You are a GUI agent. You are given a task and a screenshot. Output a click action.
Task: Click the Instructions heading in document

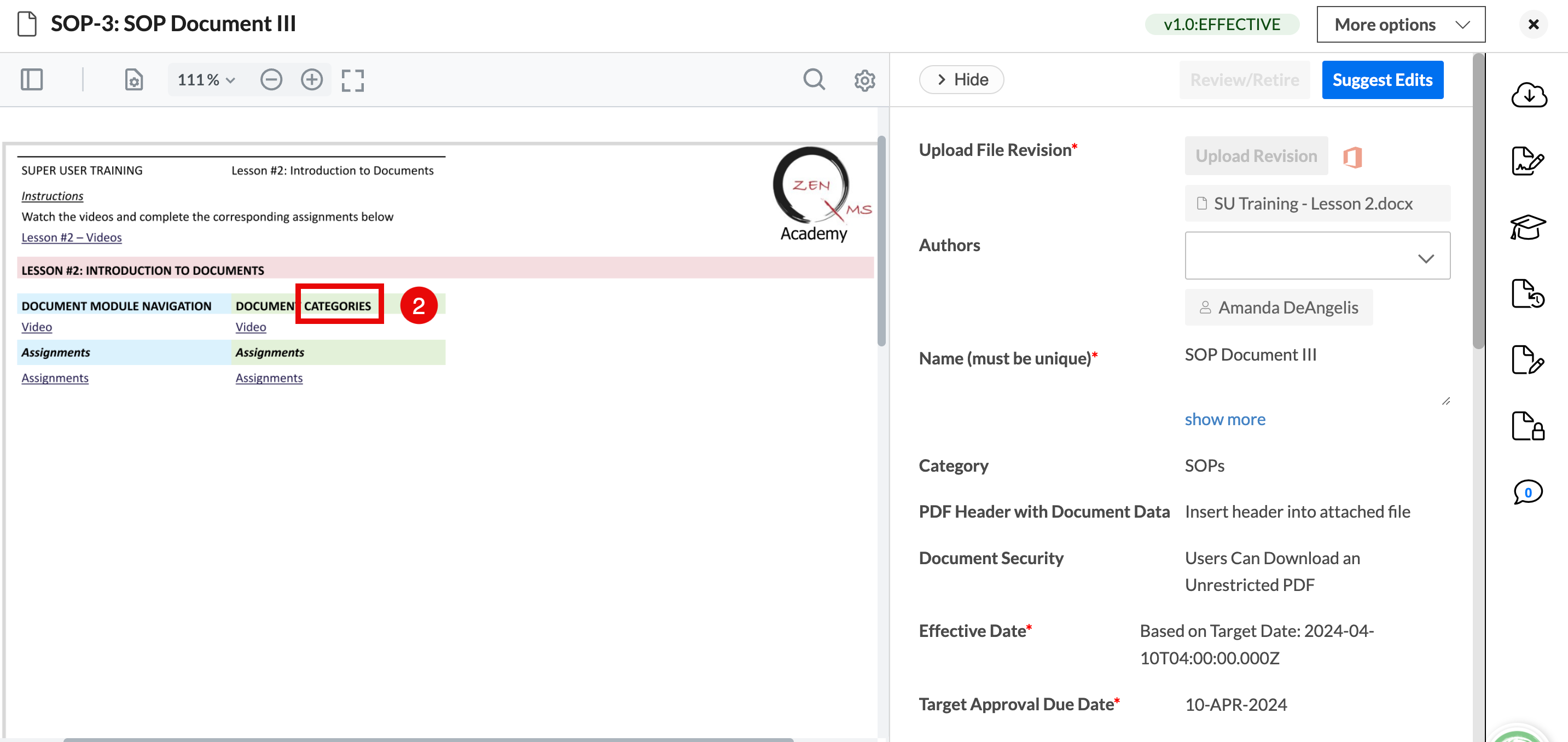tap(53, 196)
